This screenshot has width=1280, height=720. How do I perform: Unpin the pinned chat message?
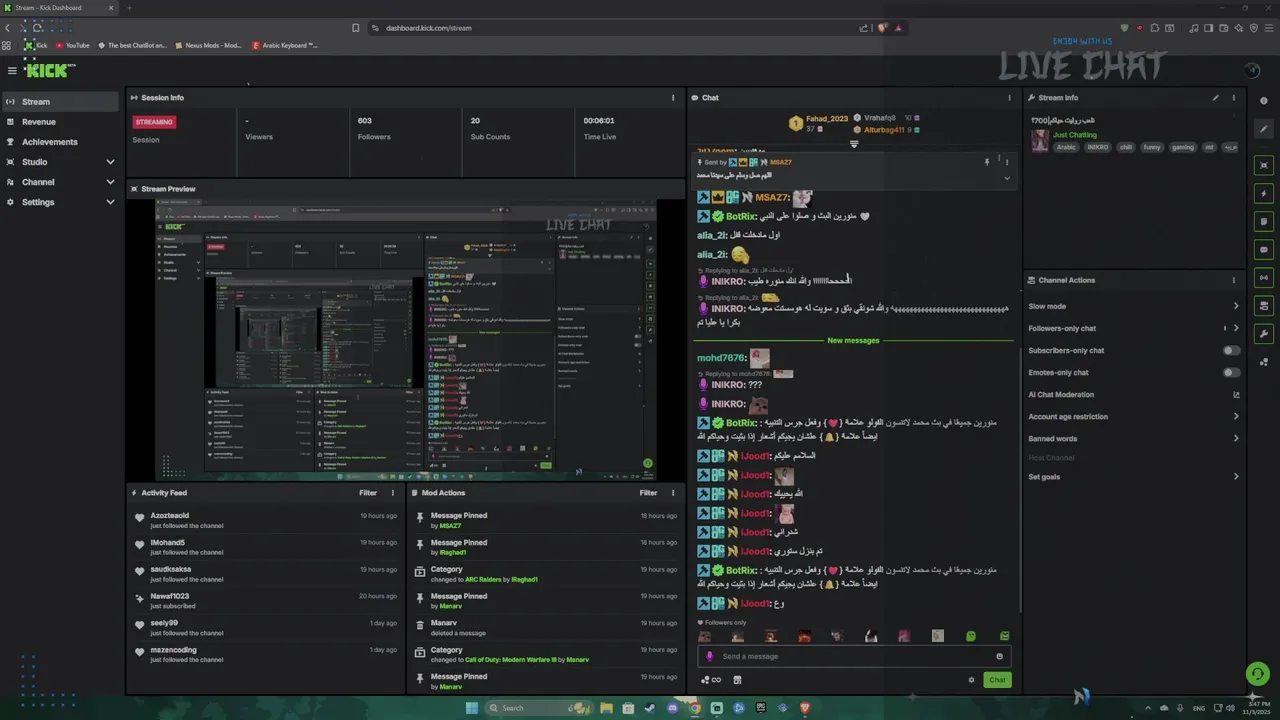[x=987, y=162]
